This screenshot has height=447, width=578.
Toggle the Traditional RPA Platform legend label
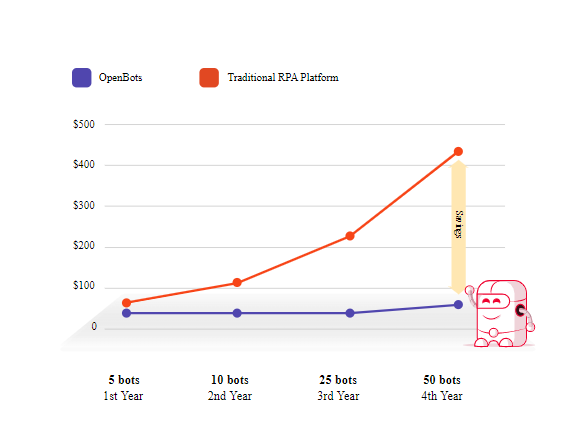point(283,77)
